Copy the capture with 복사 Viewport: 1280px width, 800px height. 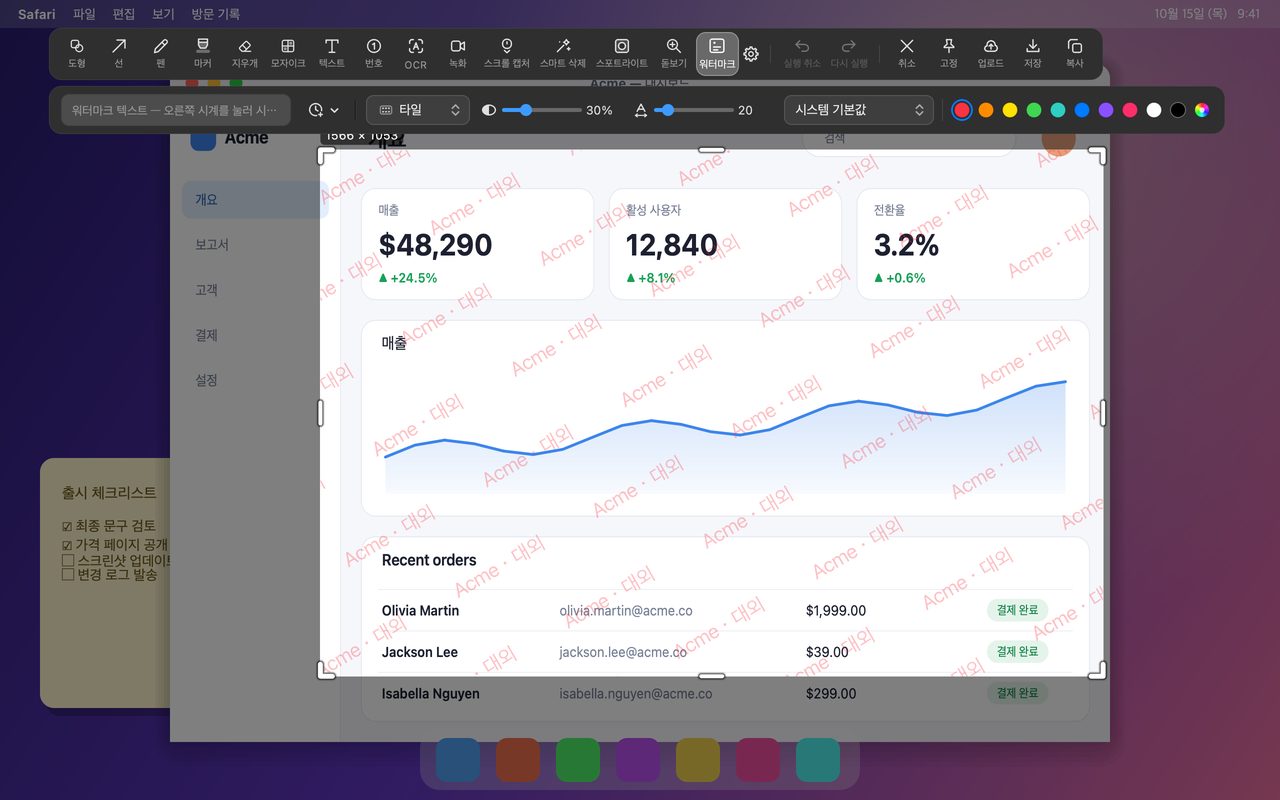1075,53
